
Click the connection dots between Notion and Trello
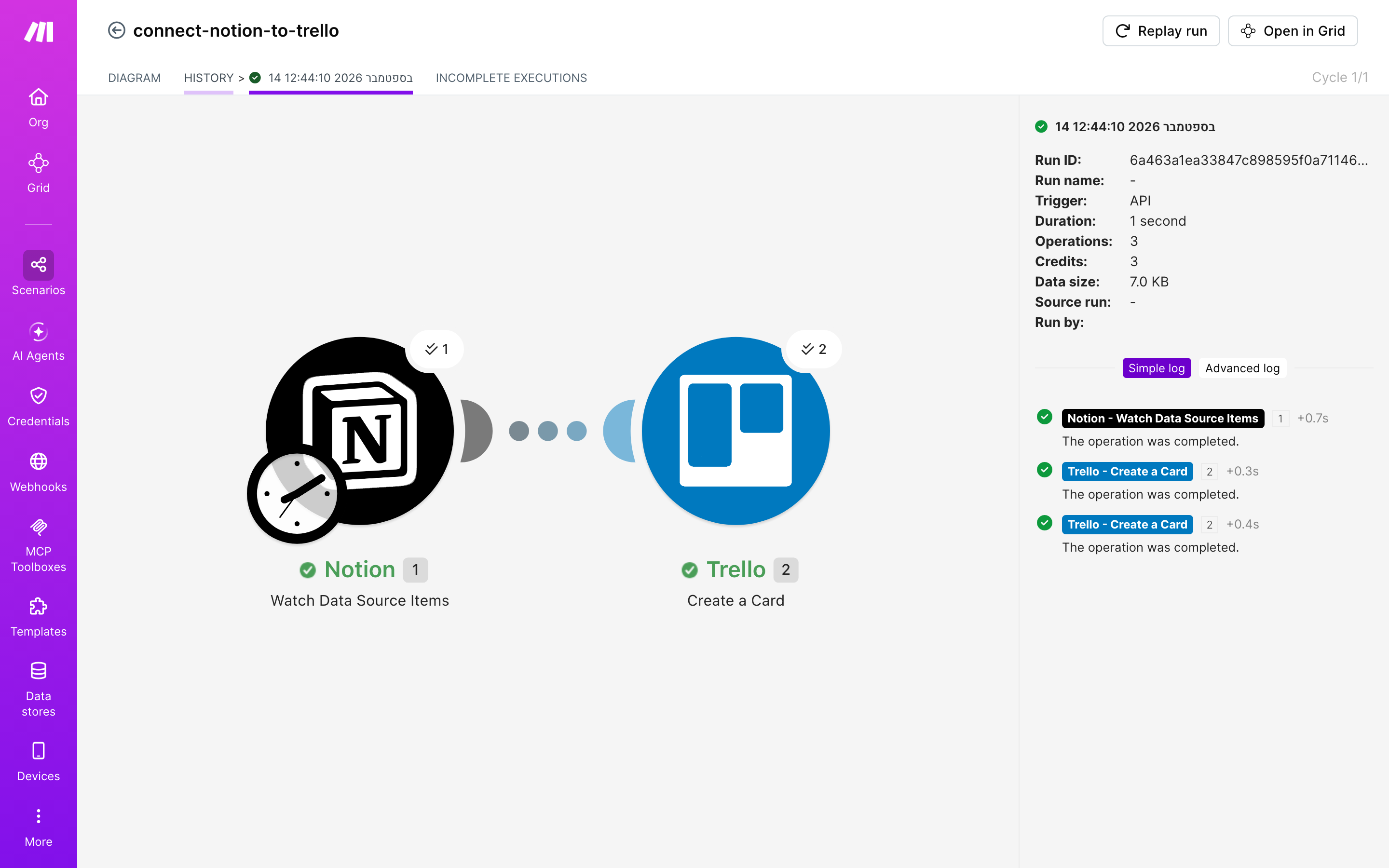point(547,431)
